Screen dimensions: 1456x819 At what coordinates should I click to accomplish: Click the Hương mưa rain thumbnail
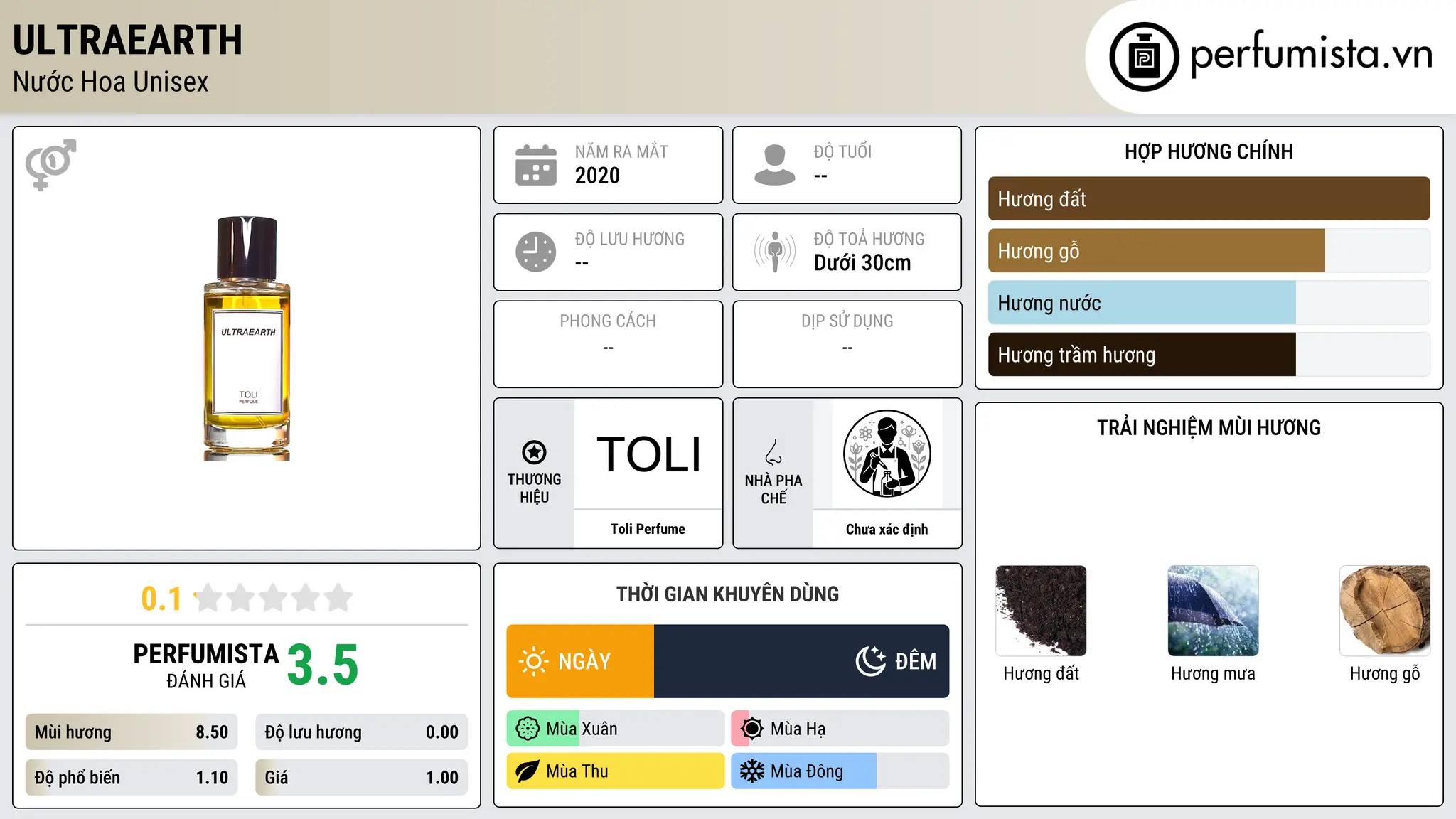click(x=1213, y=611)
